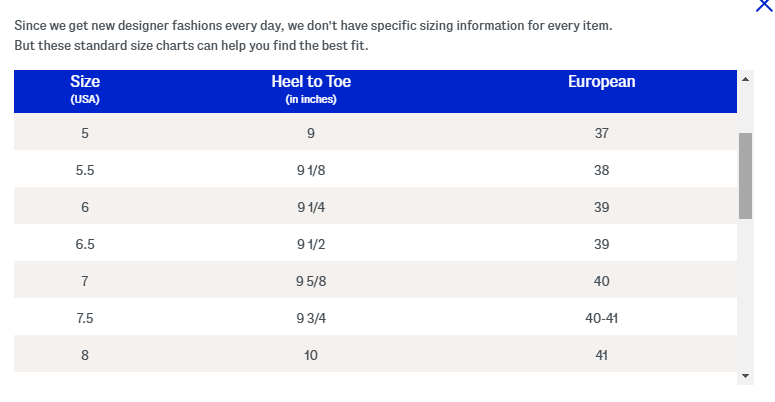Screen dimensions: 775x402
Task: Click the 9 1/2 heel to toe value
Action: 311,244
